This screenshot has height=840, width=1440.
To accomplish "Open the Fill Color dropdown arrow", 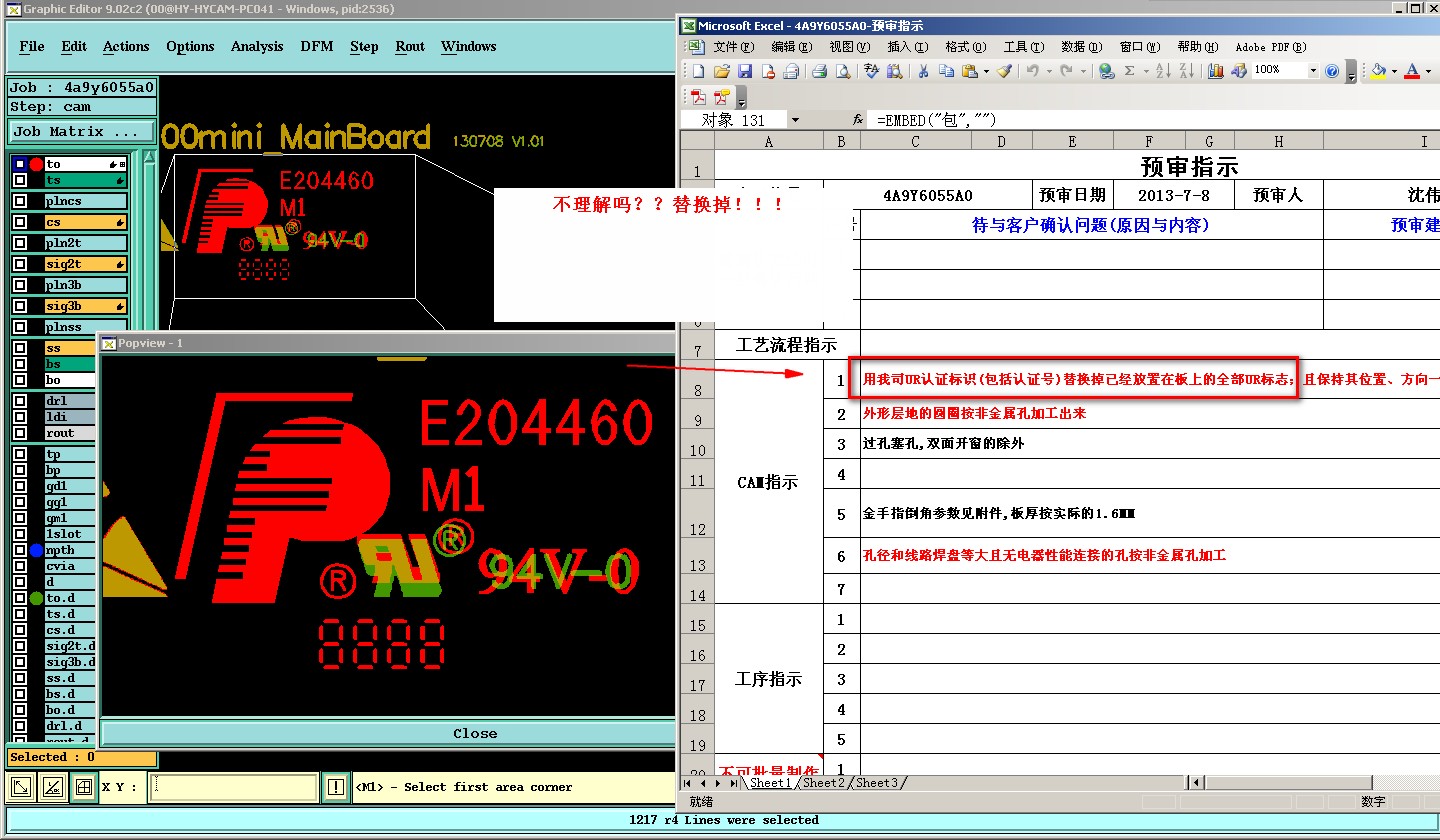I will 1393,71.
